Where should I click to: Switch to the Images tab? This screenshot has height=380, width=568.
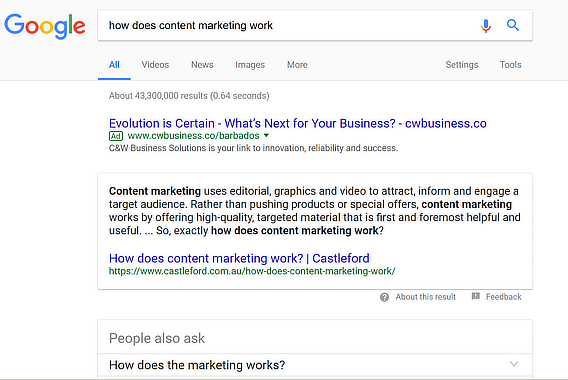point(250,65)
